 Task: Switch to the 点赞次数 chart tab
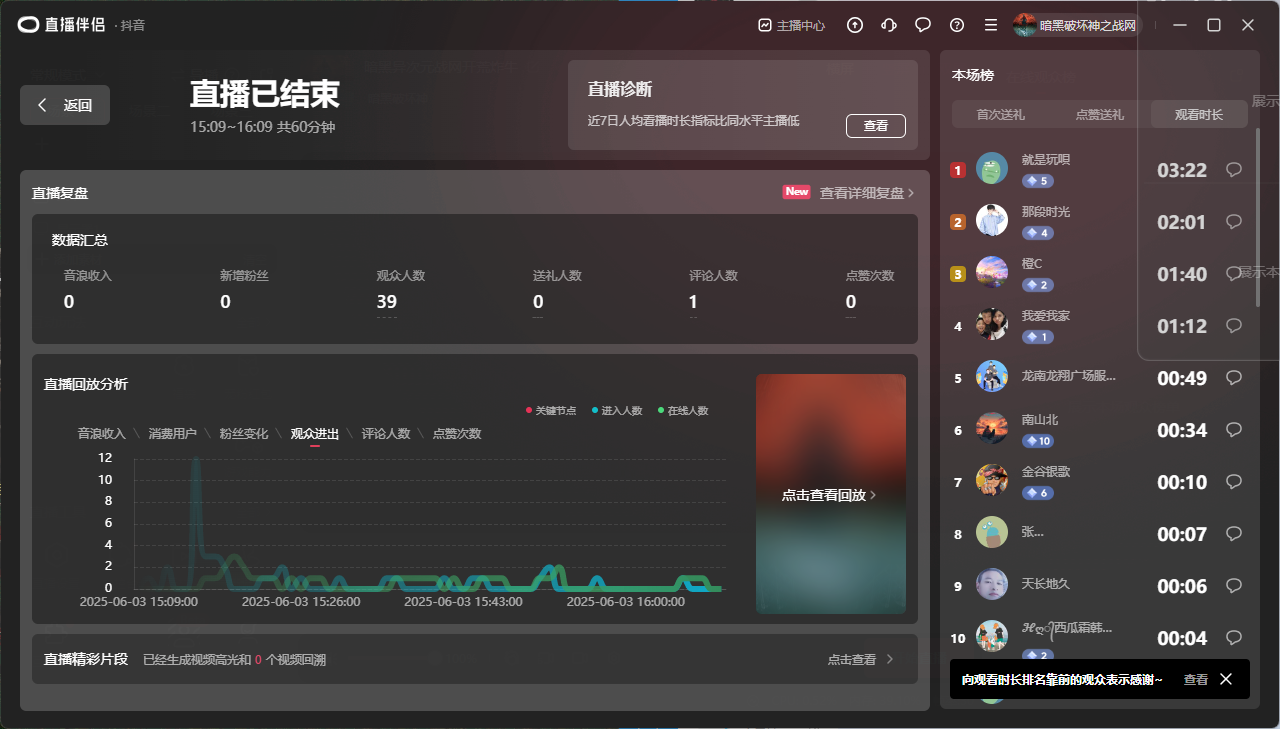457,434
